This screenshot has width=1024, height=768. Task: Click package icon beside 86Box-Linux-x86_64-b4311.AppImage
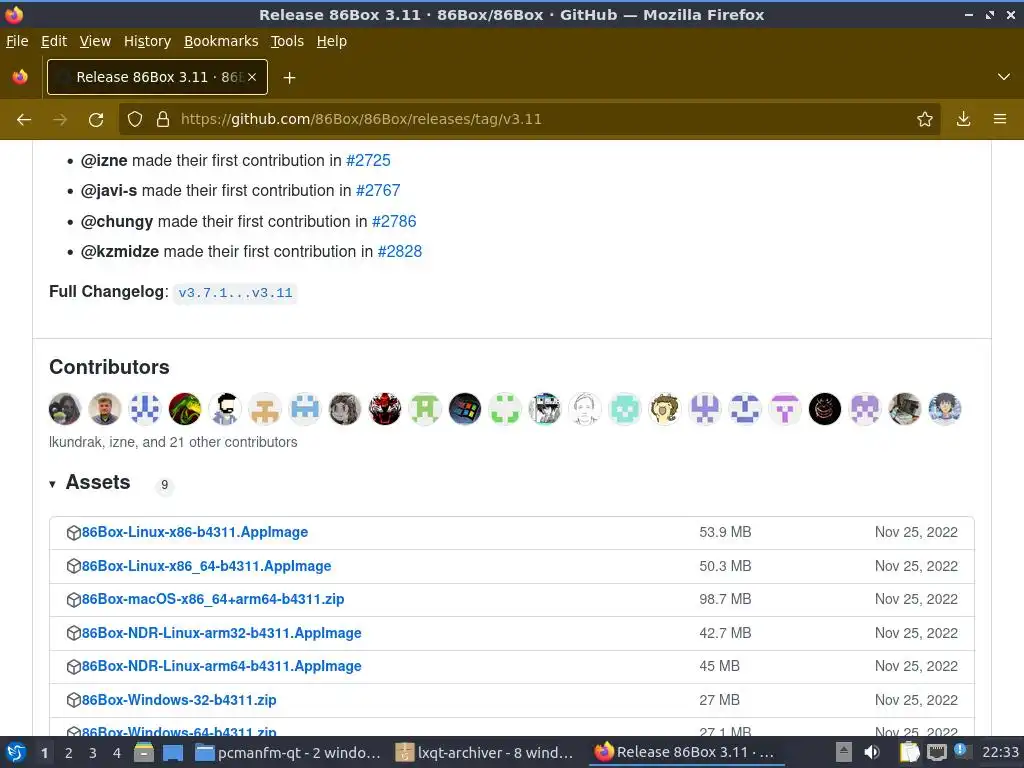tap(74, 566)
